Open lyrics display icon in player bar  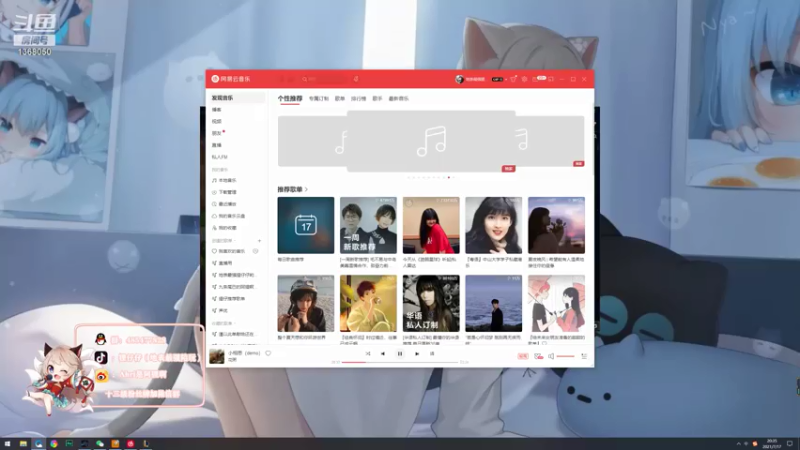coord(432,354)
